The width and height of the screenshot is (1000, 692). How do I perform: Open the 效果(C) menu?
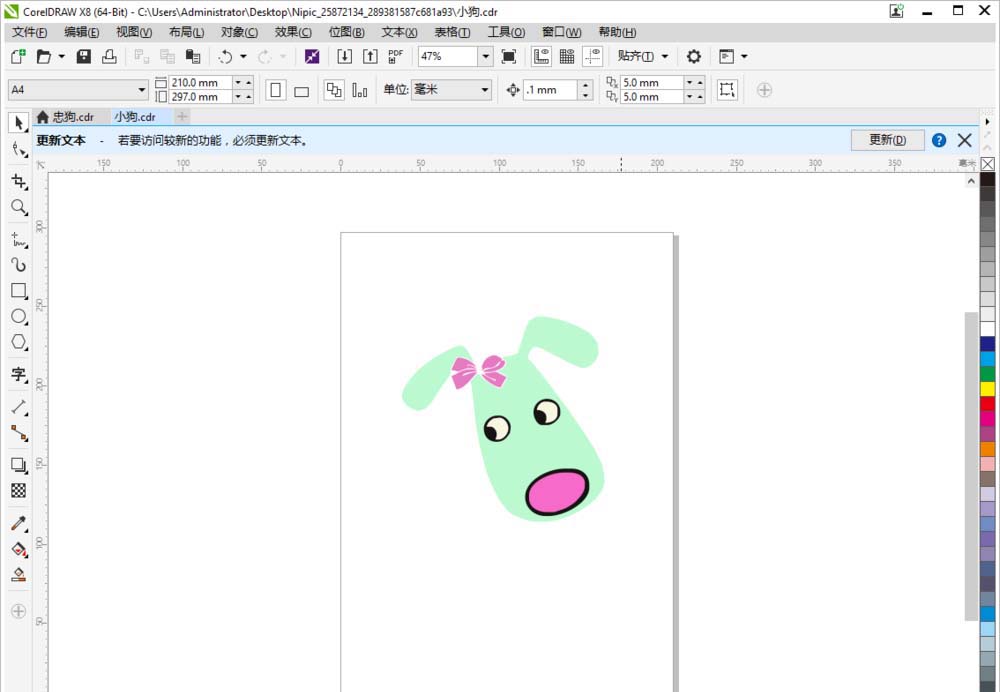[293, 32]
